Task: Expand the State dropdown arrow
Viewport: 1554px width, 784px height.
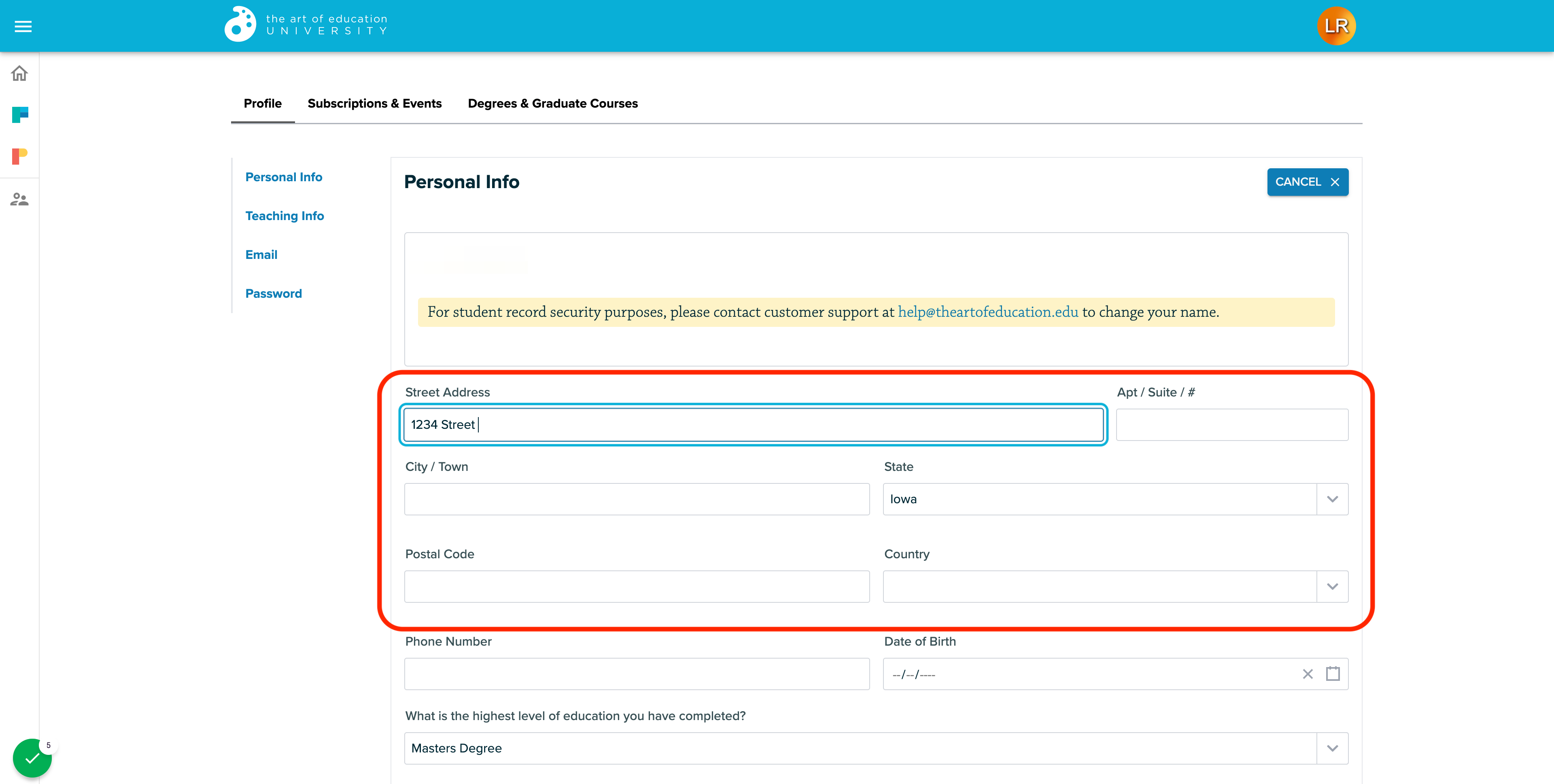Action: tap(1332, 499)
